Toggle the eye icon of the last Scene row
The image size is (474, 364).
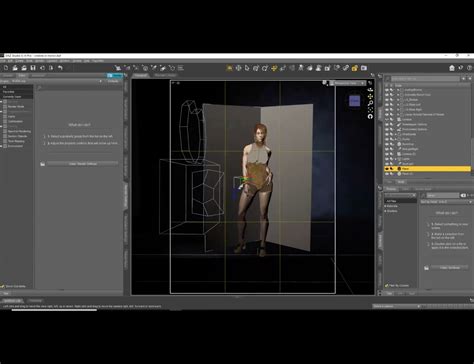point(387,174)
